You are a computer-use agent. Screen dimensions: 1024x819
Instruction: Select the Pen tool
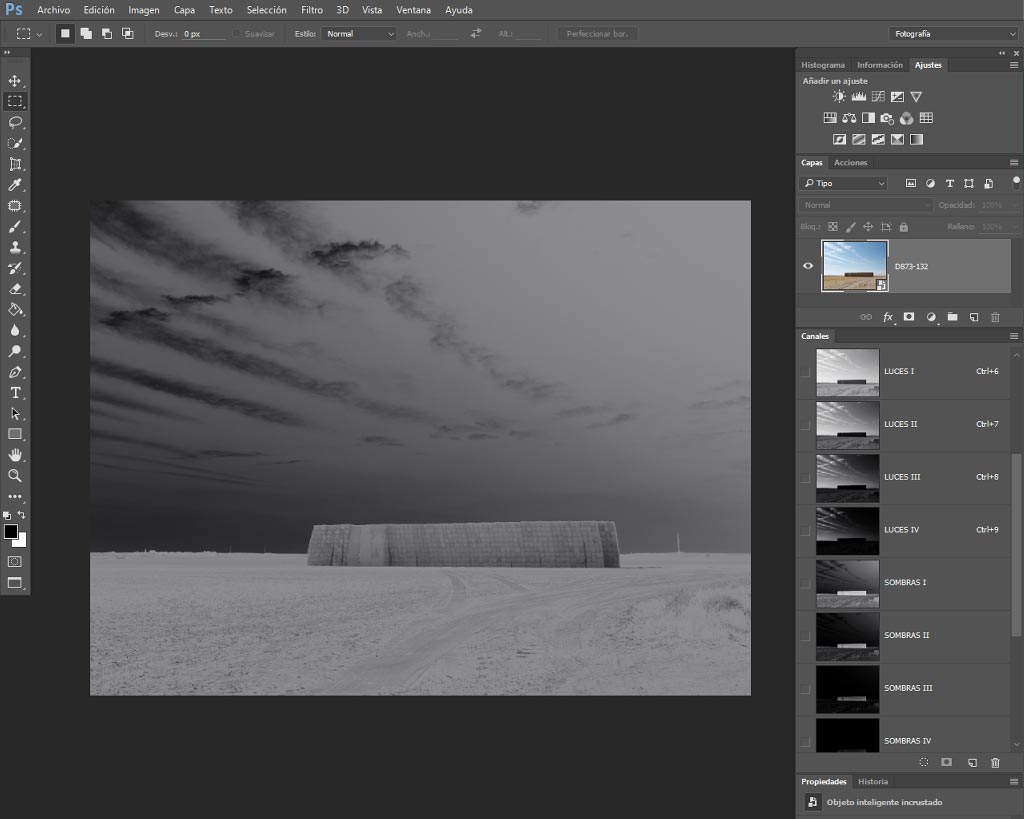click(14, 372)
